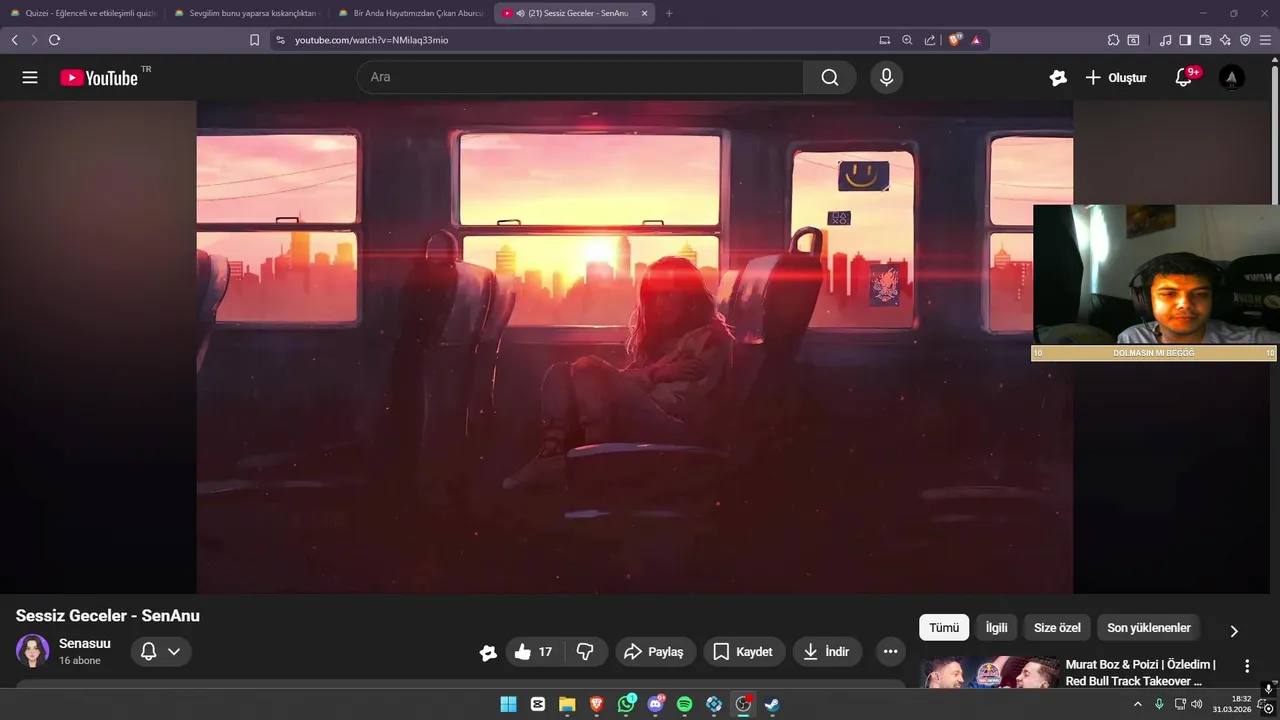This screenshot has height=720, width=1280.
Task: Open the Senasuu channel name link
Action: coord(85,643)
